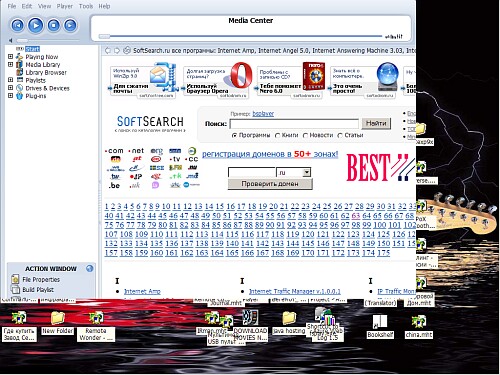Click the Play button in Media Center
The height and width of the screenshot is (375, 500).
tap(36, 25)
